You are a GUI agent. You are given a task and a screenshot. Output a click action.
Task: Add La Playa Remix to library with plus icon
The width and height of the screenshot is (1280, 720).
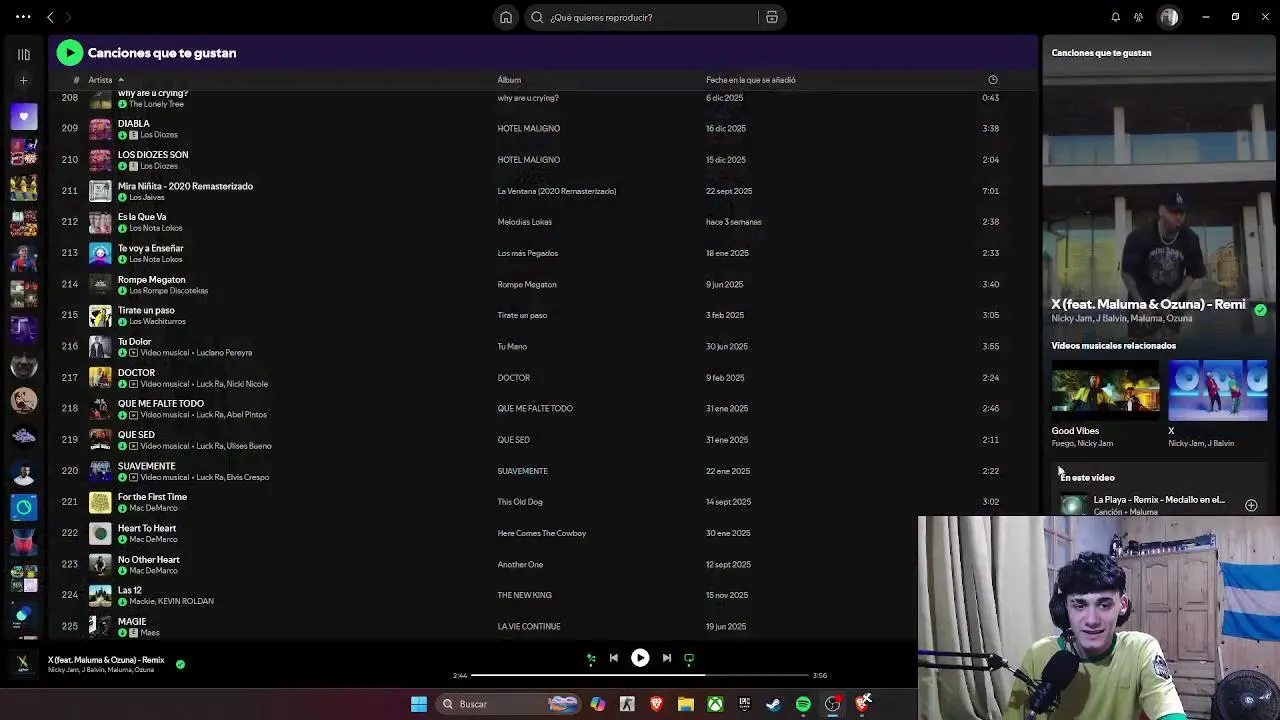(x=1251, y=505)
